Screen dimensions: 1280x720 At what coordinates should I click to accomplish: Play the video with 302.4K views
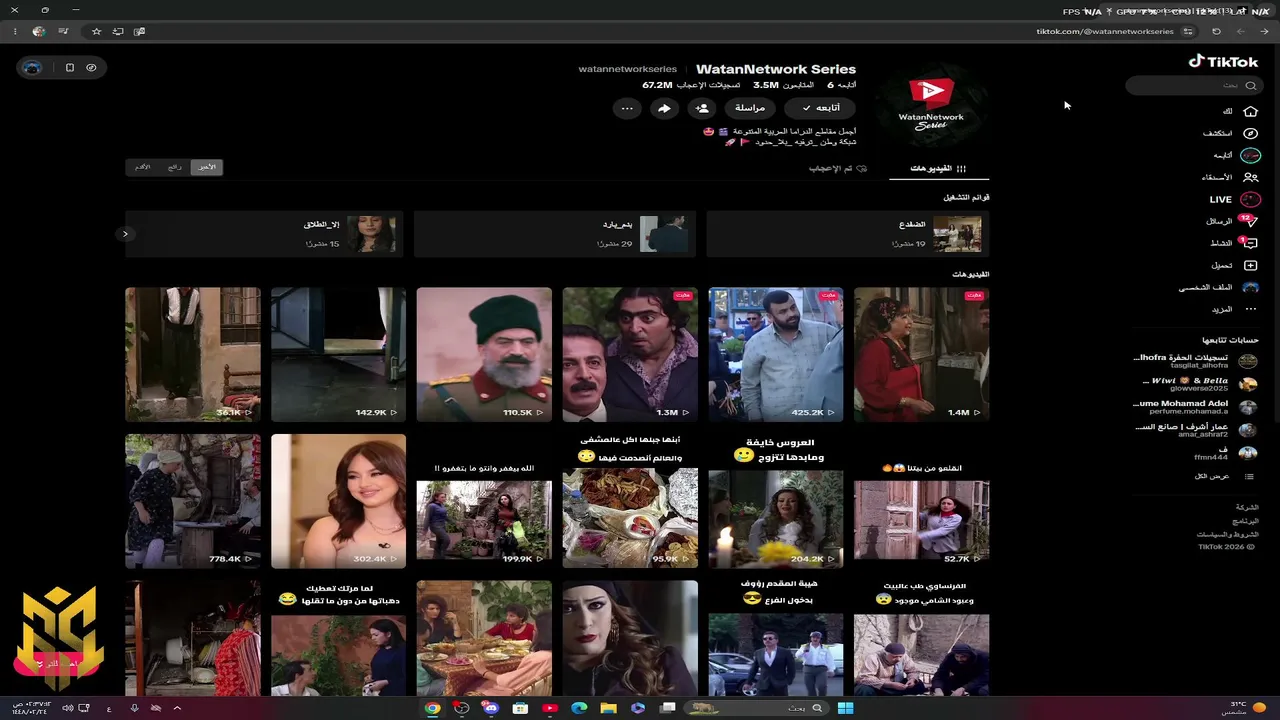pos(338,501)
